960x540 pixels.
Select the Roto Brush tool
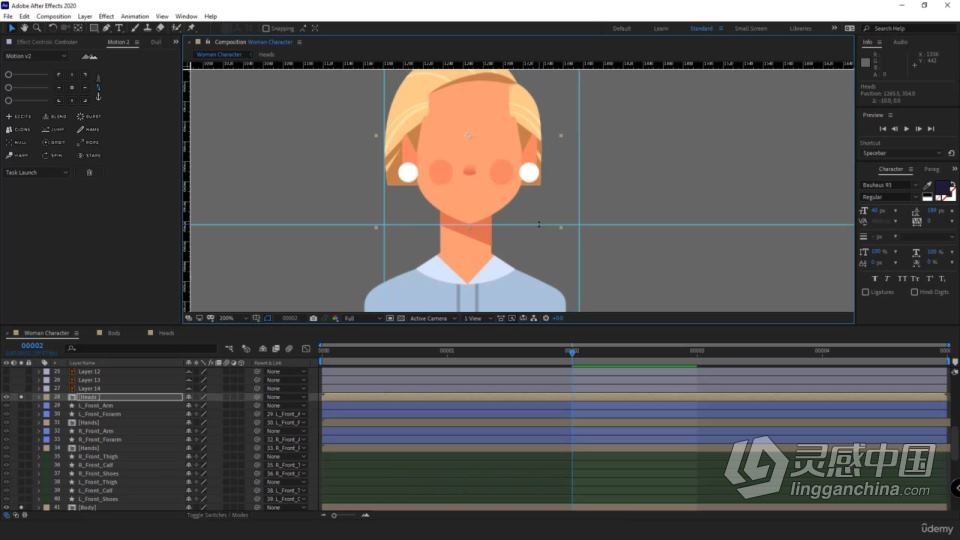[177, 28]
